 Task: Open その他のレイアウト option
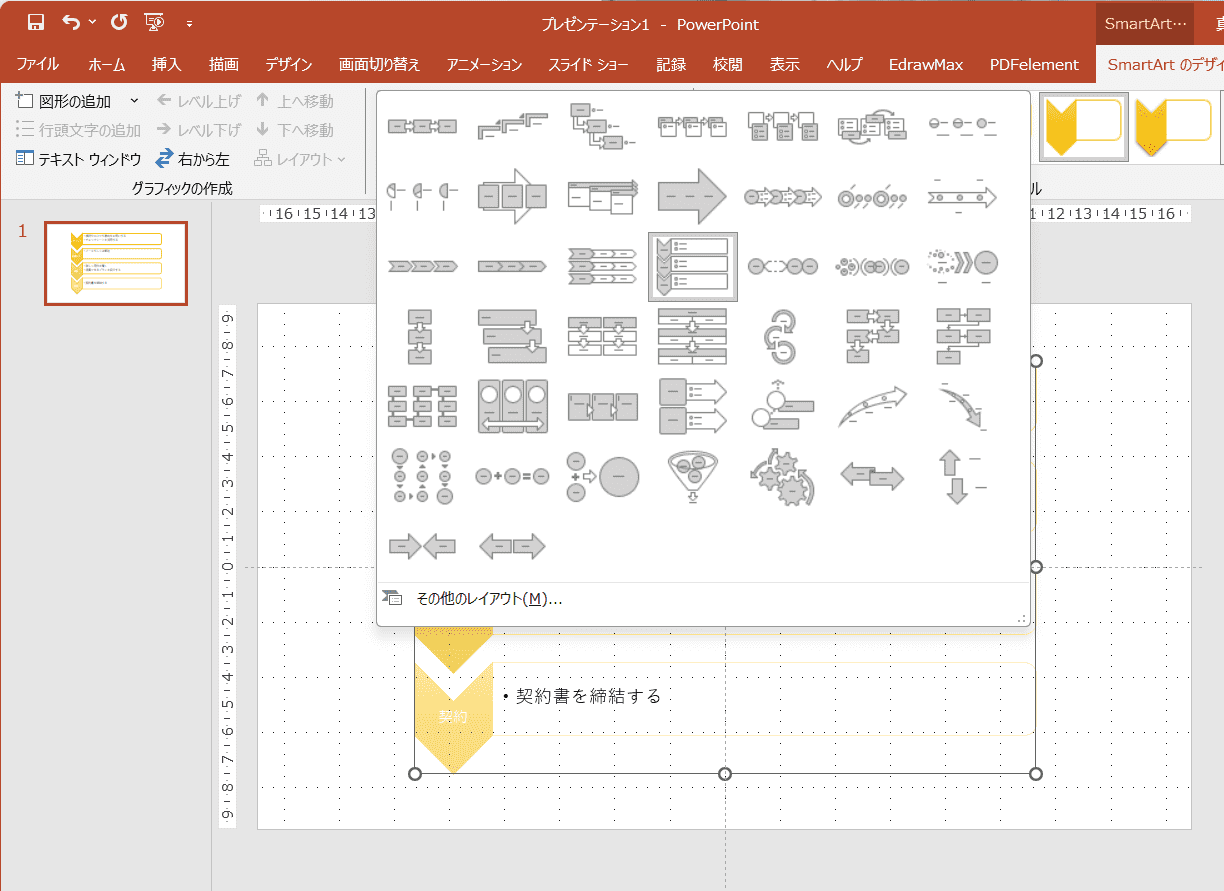click(488, 599)
